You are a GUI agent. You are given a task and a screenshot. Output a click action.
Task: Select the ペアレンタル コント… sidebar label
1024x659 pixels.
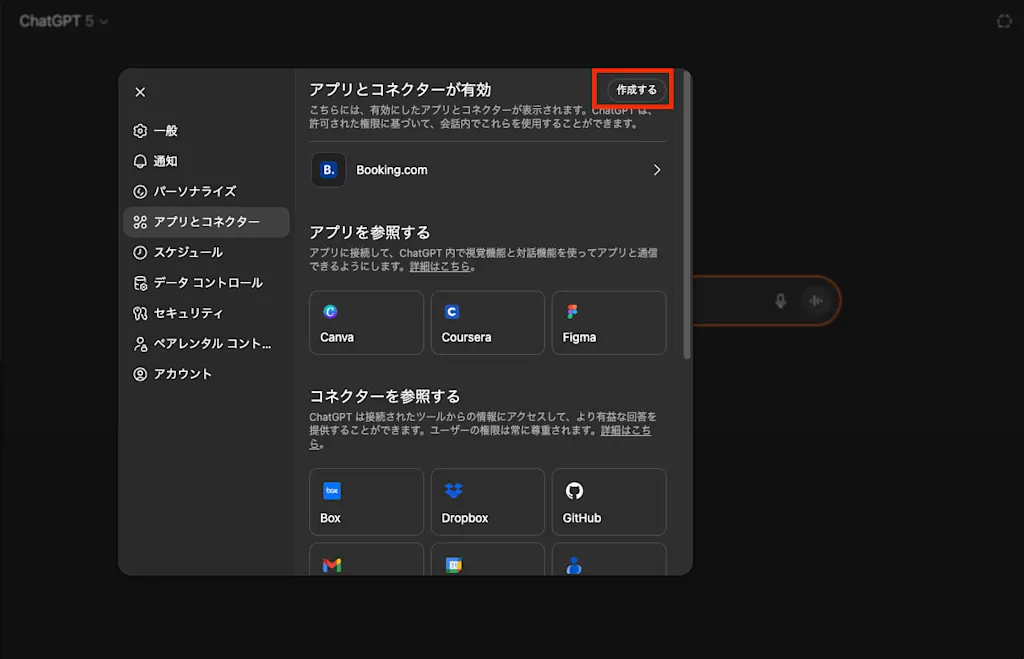pyautogui.click(x=212, y=344)
